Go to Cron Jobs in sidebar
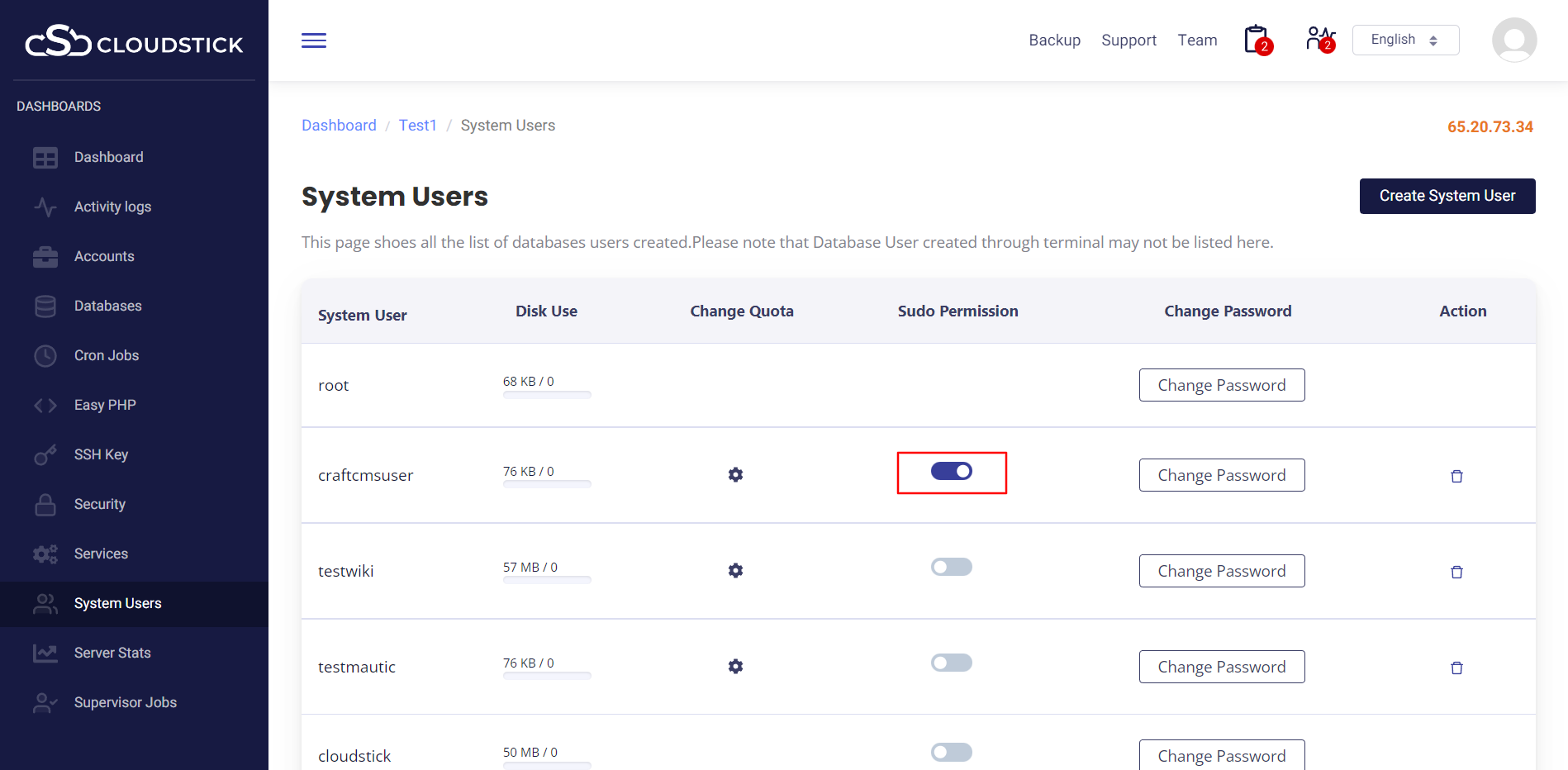The image size is (1568, 770). pyautogui.click(x=107, y=355)
